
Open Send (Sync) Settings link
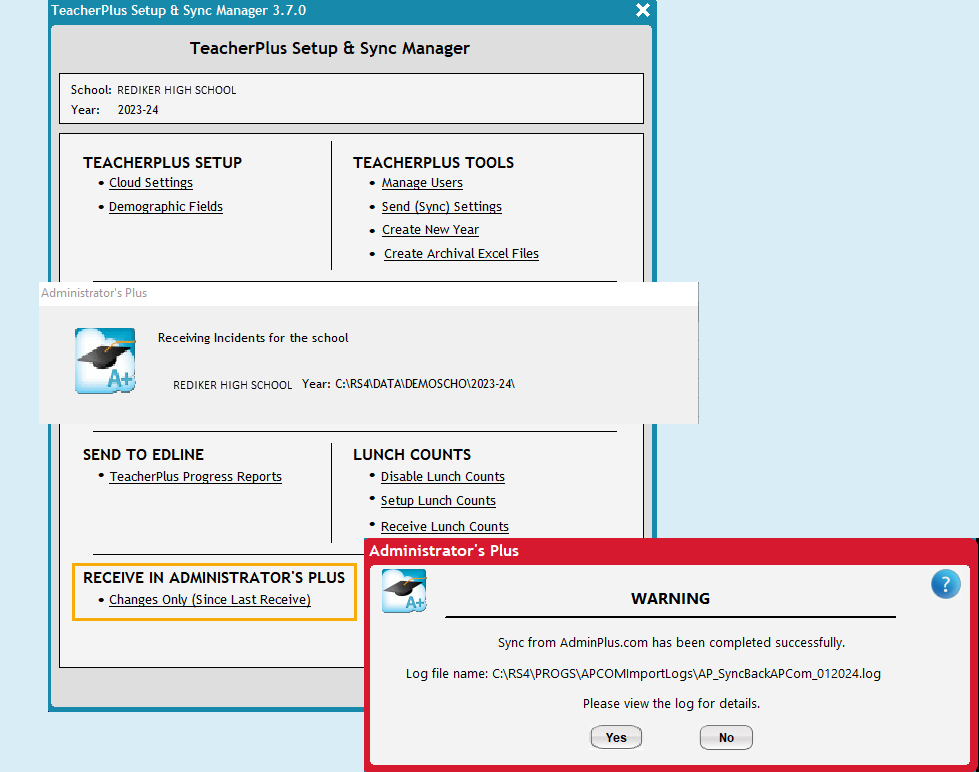[441, 206]
